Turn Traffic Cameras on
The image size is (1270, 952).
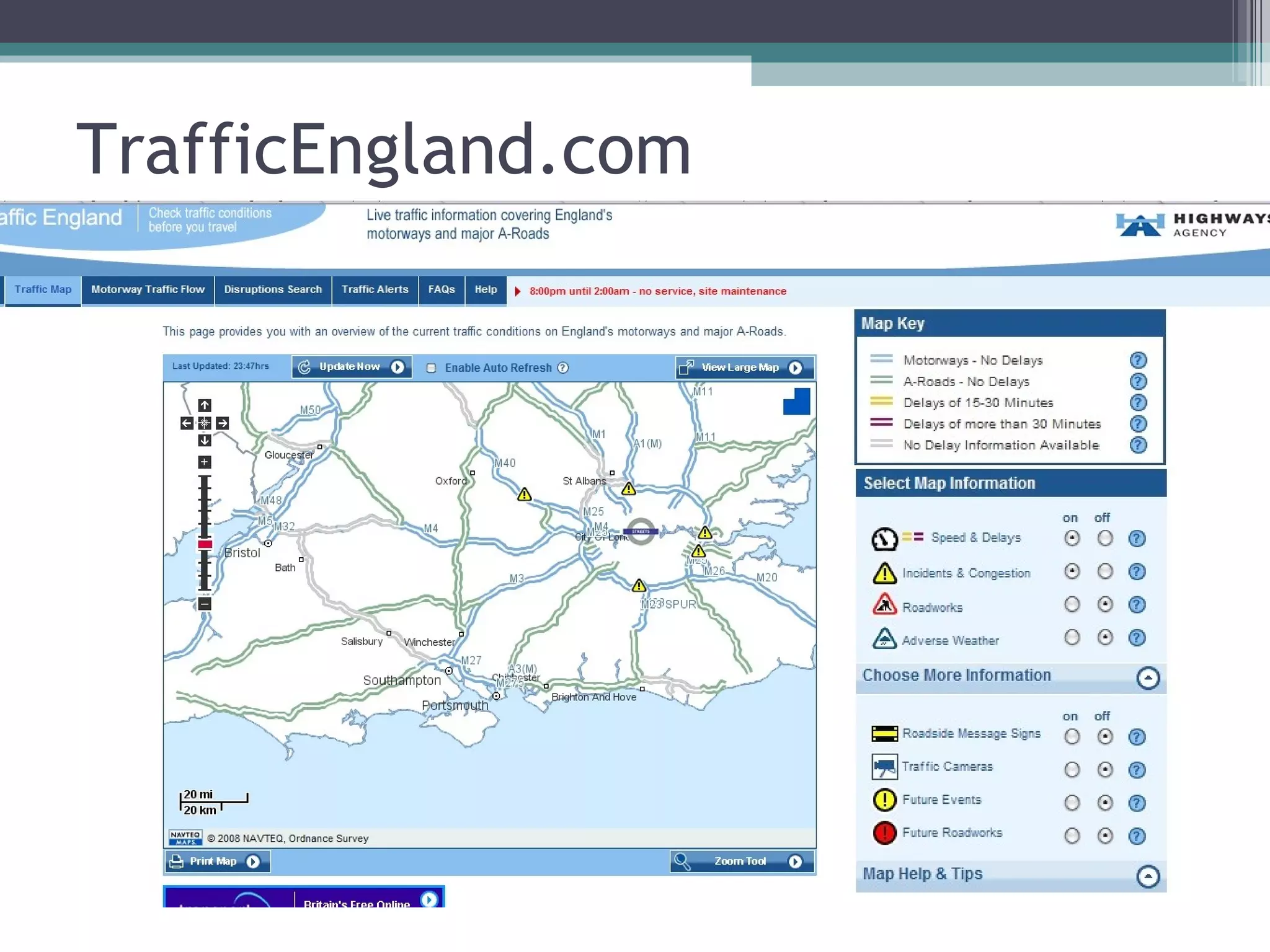[1072, 770]
